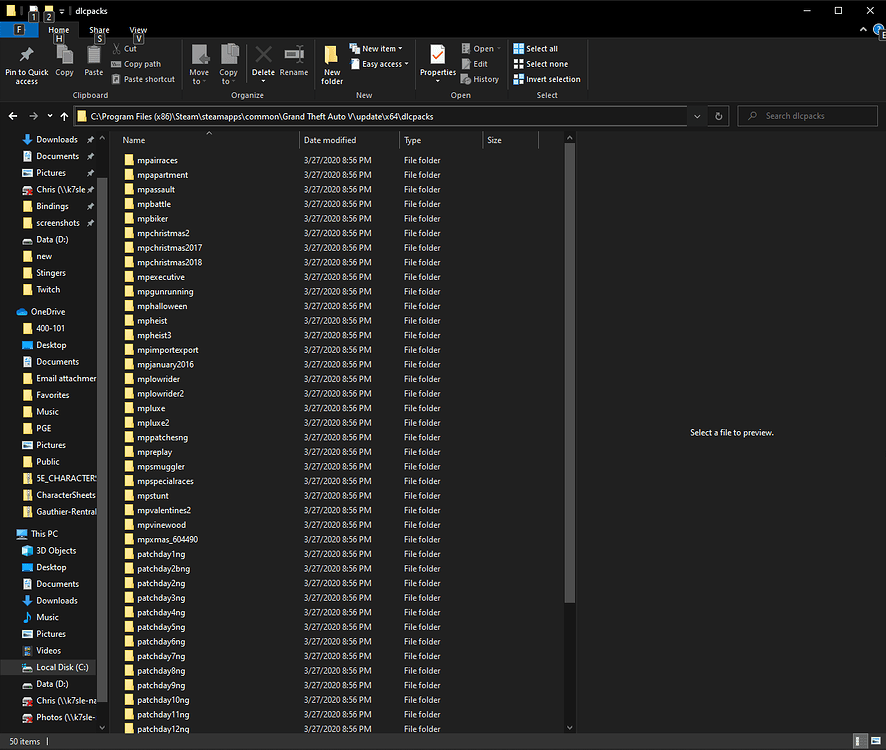Switch to the Share ribbon tab
Image resolution: width=886 pixels, height=750 pixels.
click(x=98, y=29)
